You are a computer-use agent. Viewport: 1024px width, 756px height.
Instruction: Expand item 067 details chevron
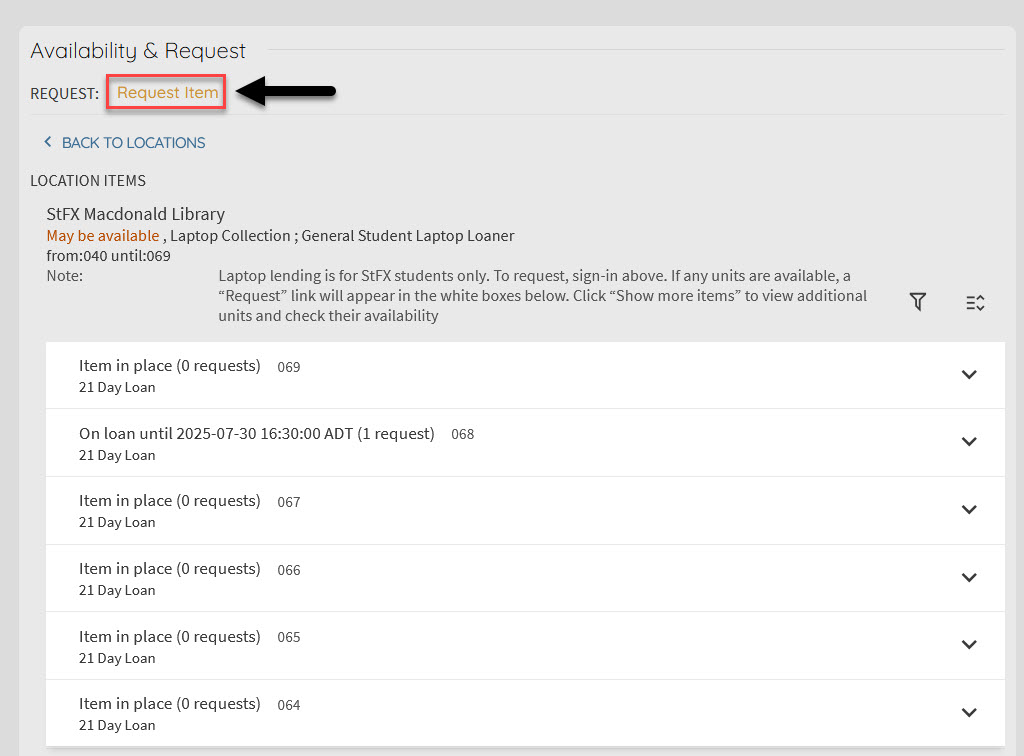[968, 510]
